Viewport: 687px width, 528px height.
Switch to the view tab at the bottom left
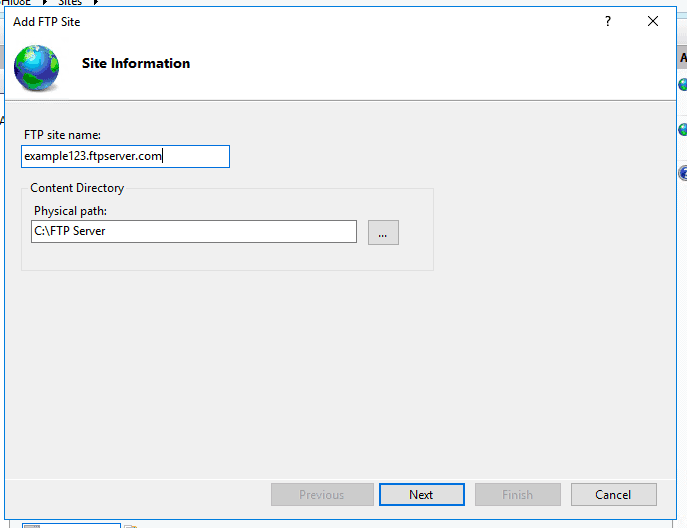pyautogui.click(x=71, y=525)
